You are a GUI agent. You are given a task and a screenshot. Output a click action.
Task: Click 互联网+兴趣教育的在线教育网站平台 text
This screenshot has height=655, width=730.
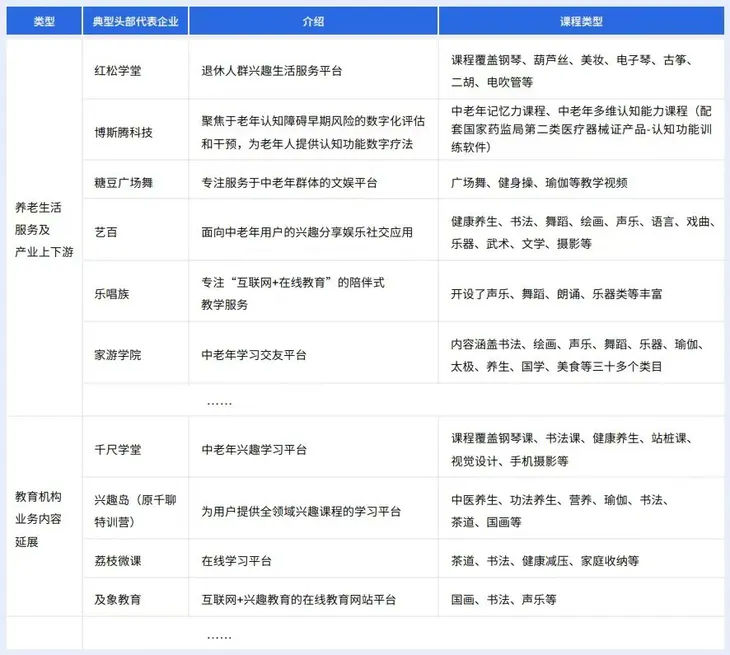tap(298, 599)
